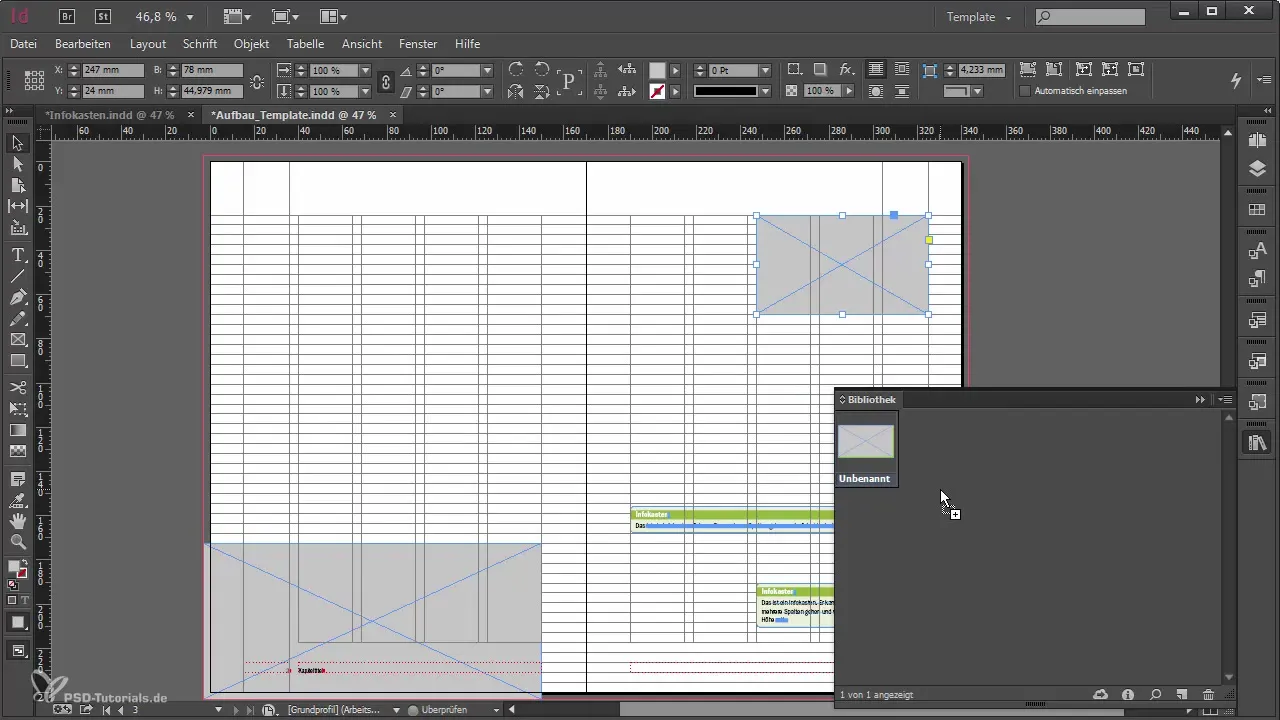Choose the Scissors tool
Screen dimensions: 1280x720
[18, 387]
